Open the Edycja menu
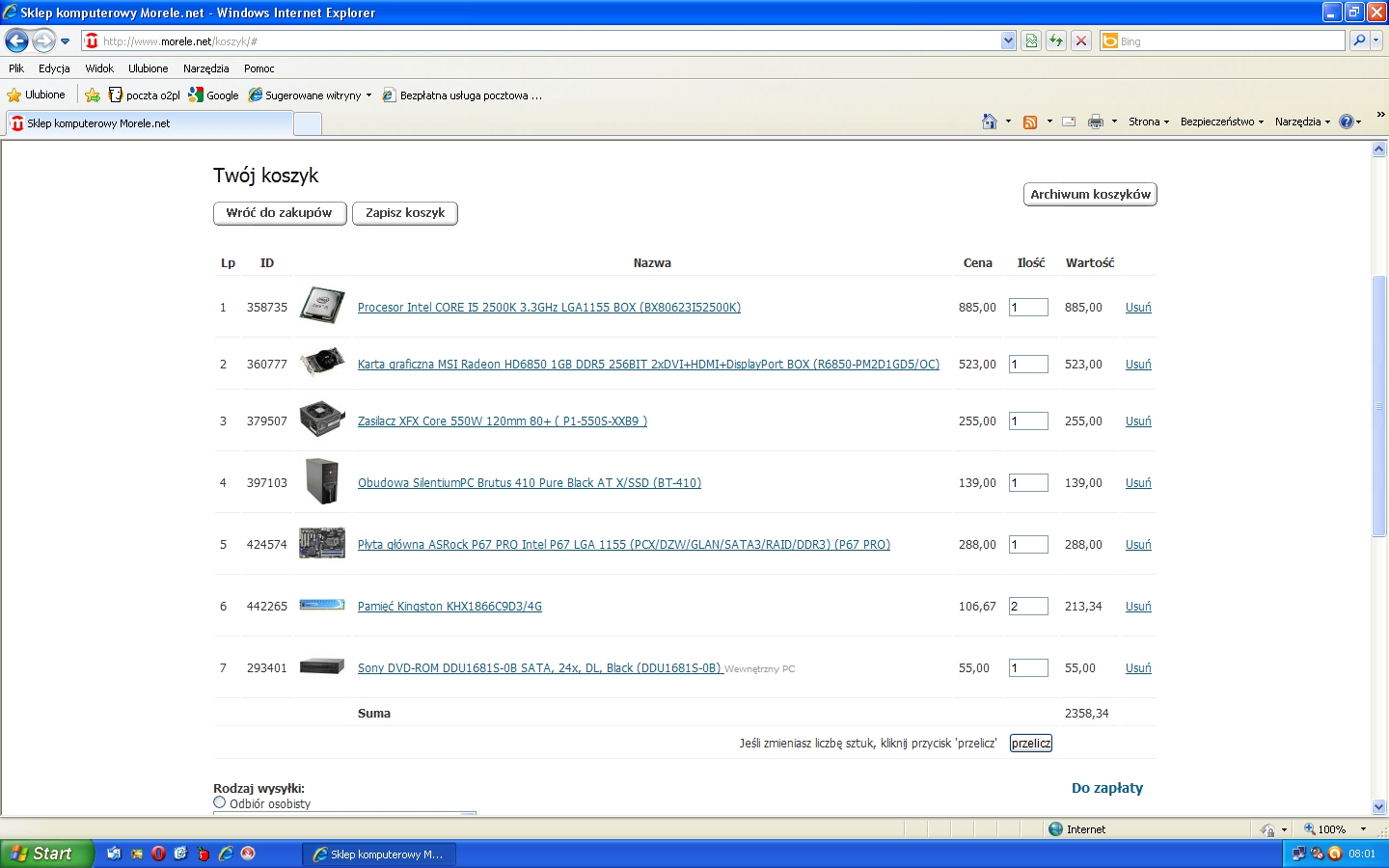 [x=54, y=68]
